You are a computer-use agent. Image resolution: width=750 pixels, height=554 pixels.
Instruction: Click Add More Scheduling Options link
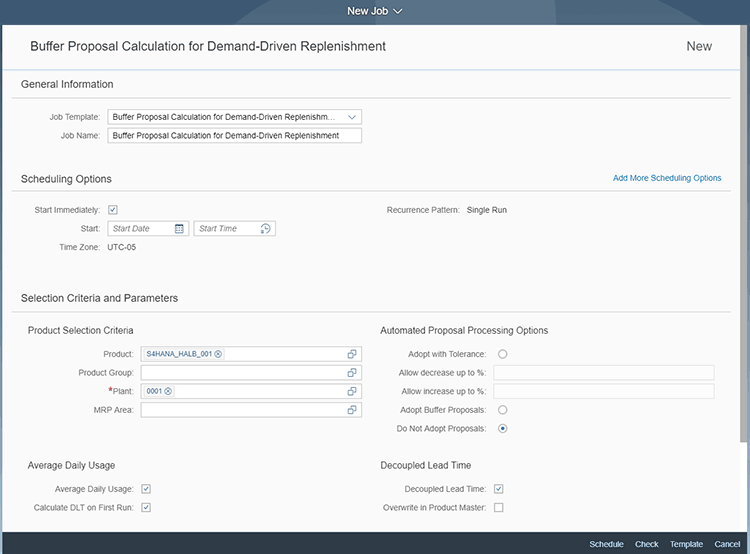[666, 178]
